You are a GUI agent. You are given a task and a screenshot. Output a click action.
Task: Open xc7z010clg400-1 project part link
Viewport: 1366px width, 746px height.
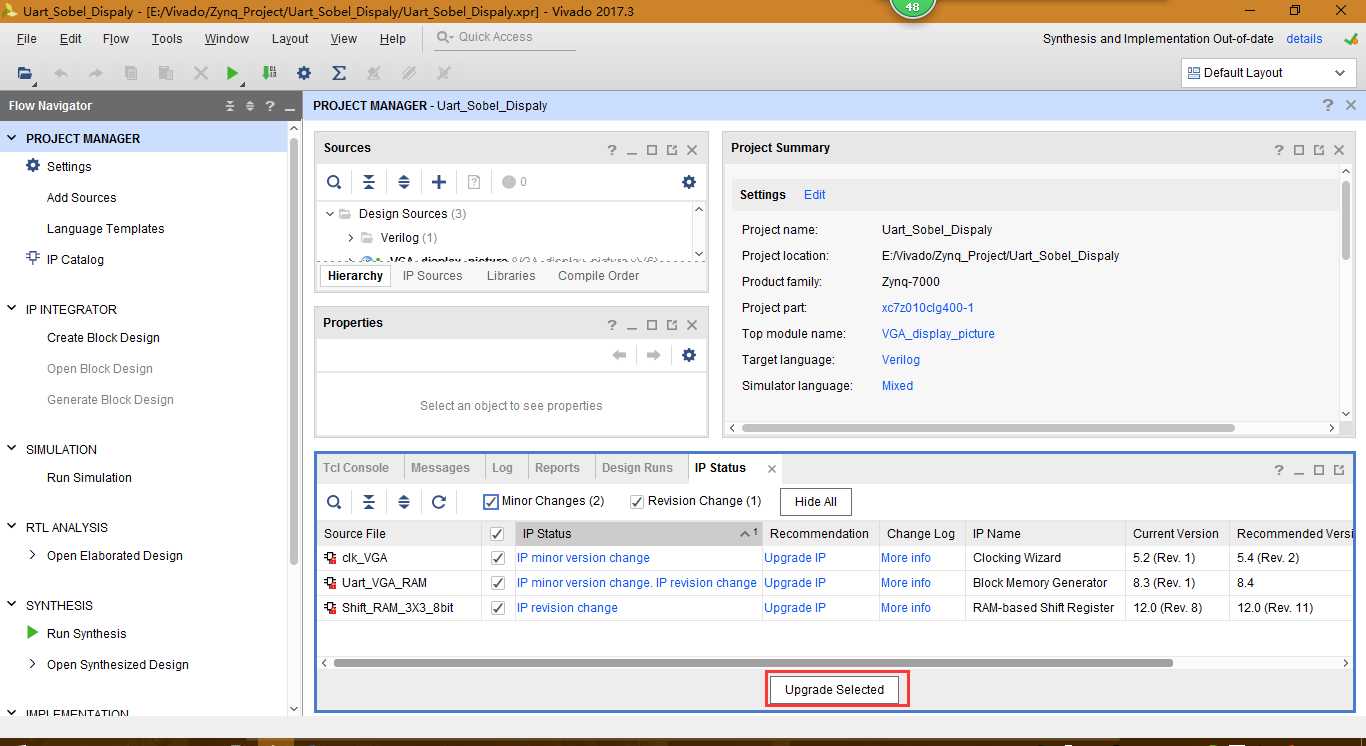click(x=928, y=308)
